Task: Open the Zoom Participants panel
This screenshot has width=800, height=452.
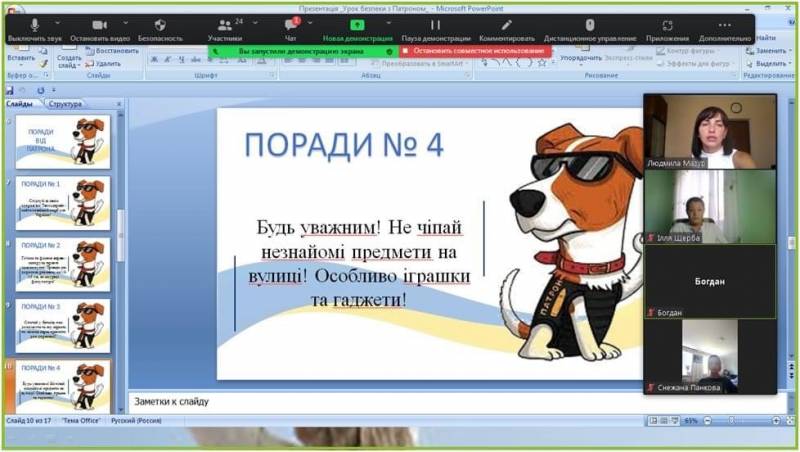Action: (x=225, y=25)
